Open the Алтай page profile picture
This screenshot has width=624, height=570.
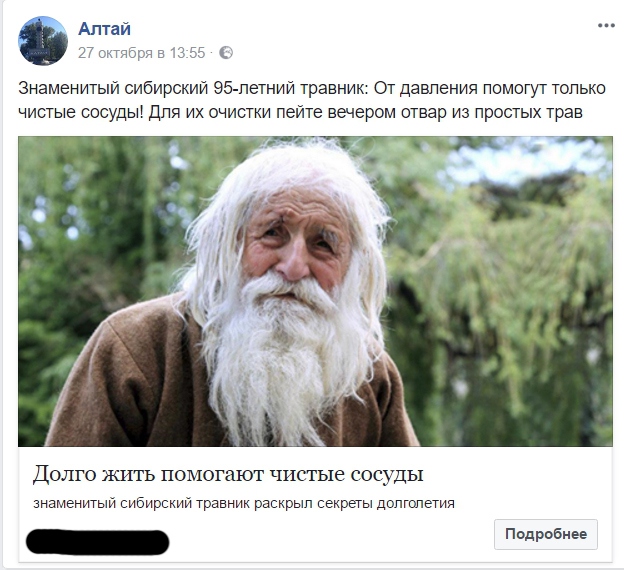click(43, 41)
